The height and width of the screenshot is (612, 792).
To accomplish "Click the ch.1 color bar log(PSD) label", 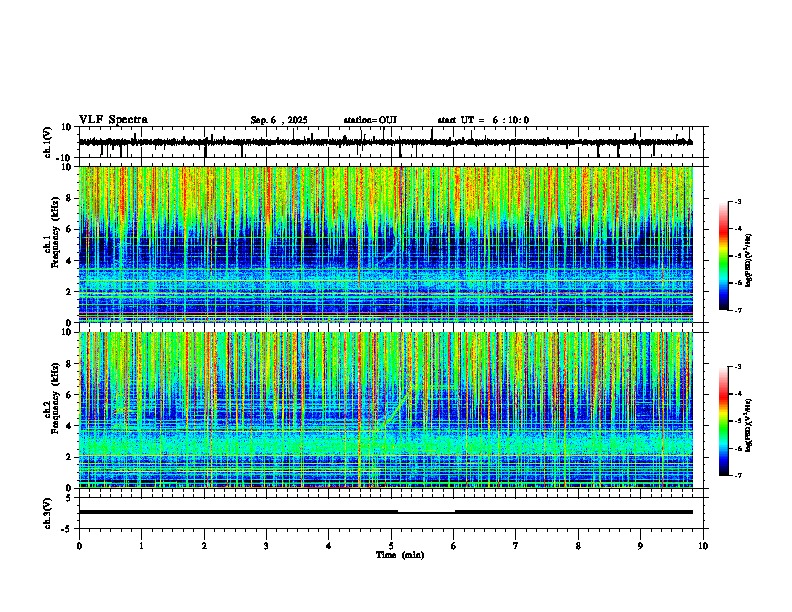I will 748,260.
